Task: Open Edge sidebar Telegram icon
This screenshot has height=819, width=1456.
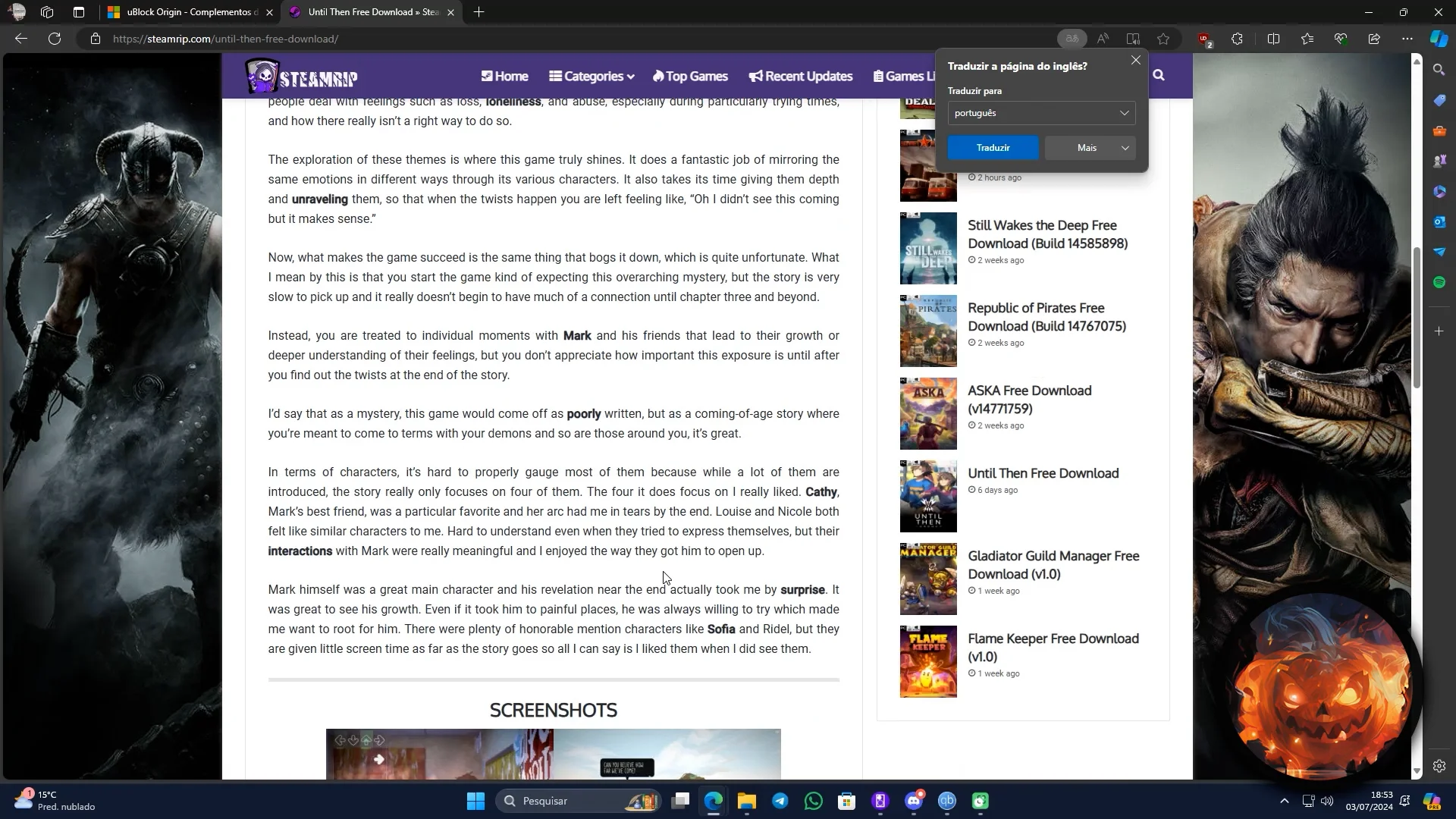Action: coord(1439,252)
